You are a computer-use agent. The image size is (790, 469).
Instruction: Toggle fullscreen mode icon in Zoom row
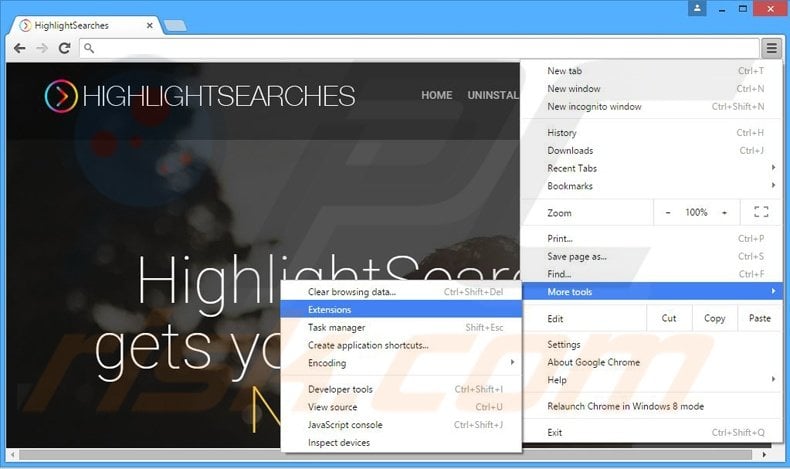click(761, 212)
